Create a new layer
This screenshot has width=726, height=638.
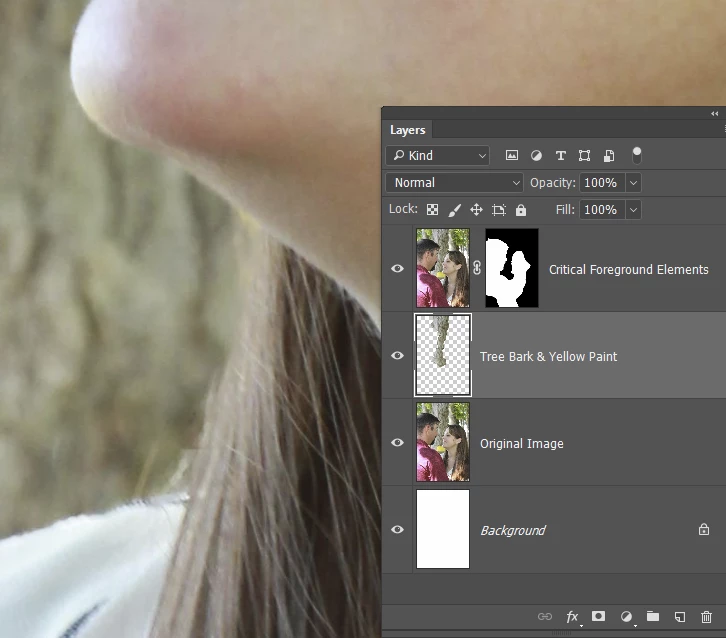(x=680, y=617)
